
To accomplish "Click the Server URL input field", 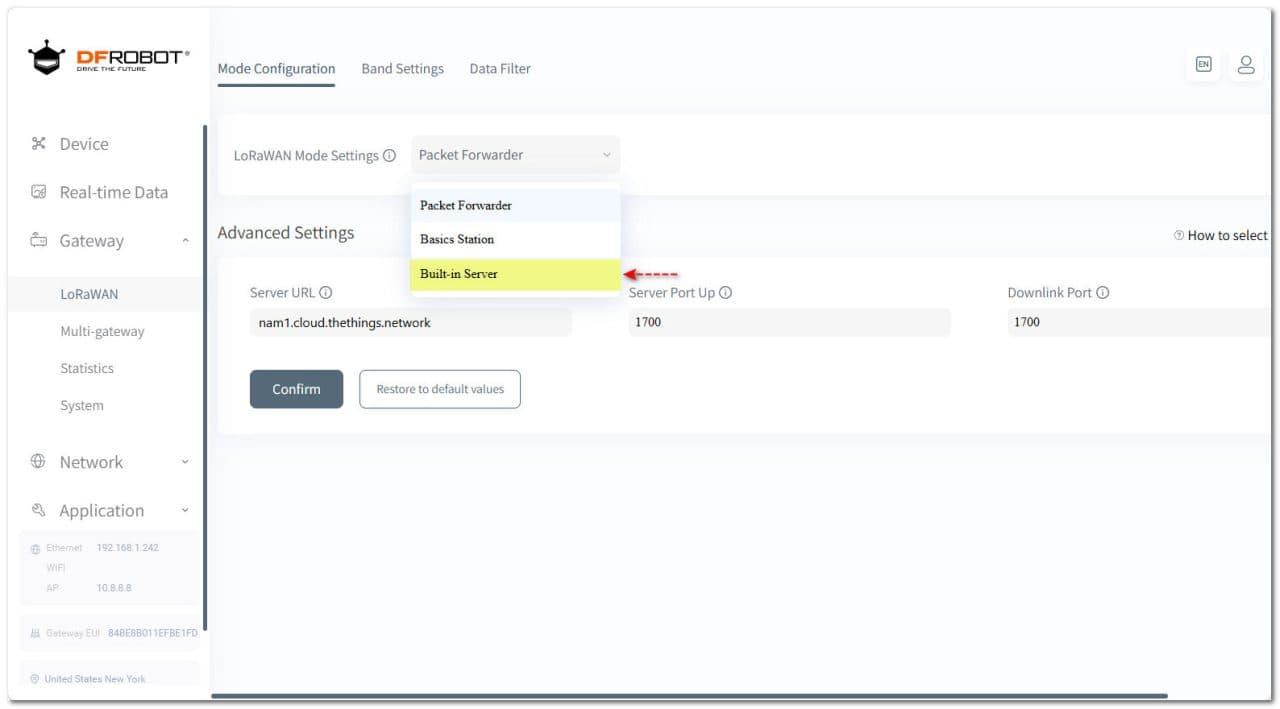I will tap(410, 322).
